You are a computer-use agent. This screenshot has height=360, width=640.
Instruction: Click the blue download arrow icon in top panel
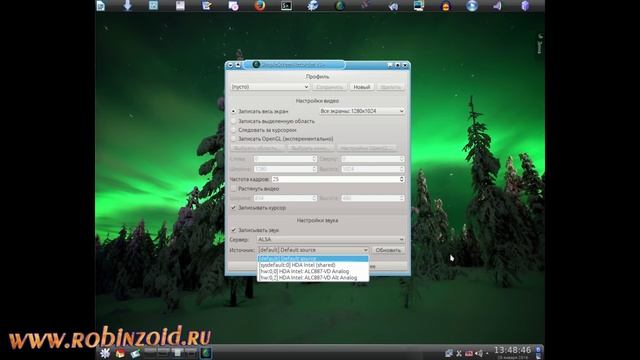coord(127,5)
